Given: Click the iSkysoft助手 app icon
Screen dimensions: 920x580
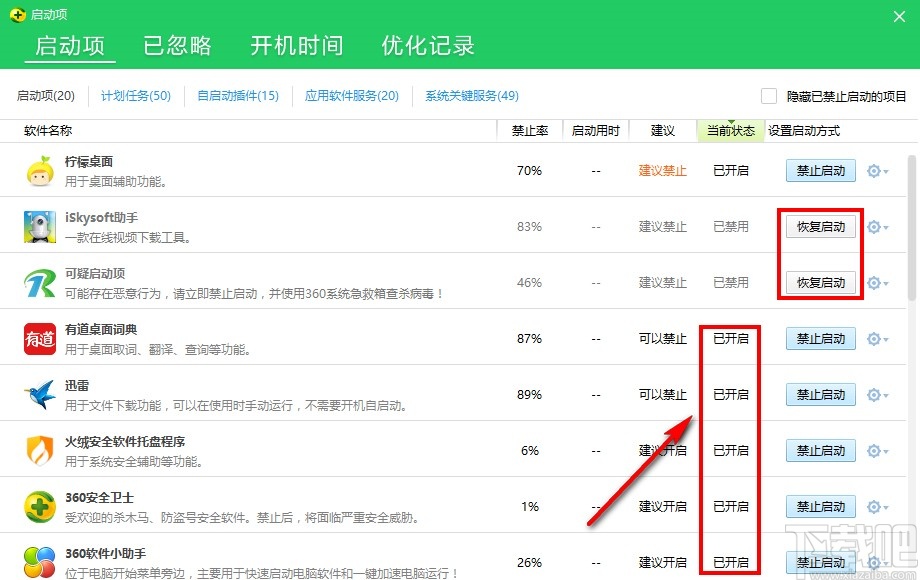Looking at the screenshot, I should [38, 226].
